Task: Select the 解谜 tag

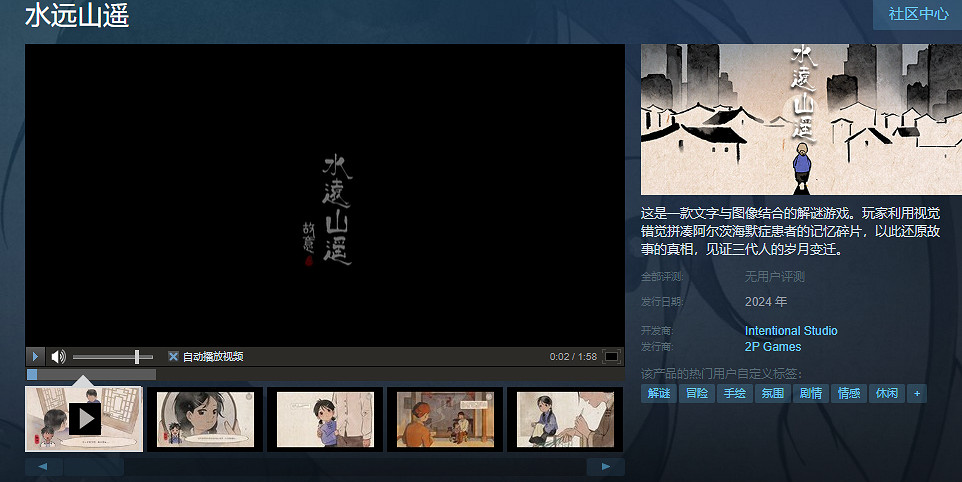Action: [x=659, y=393]
